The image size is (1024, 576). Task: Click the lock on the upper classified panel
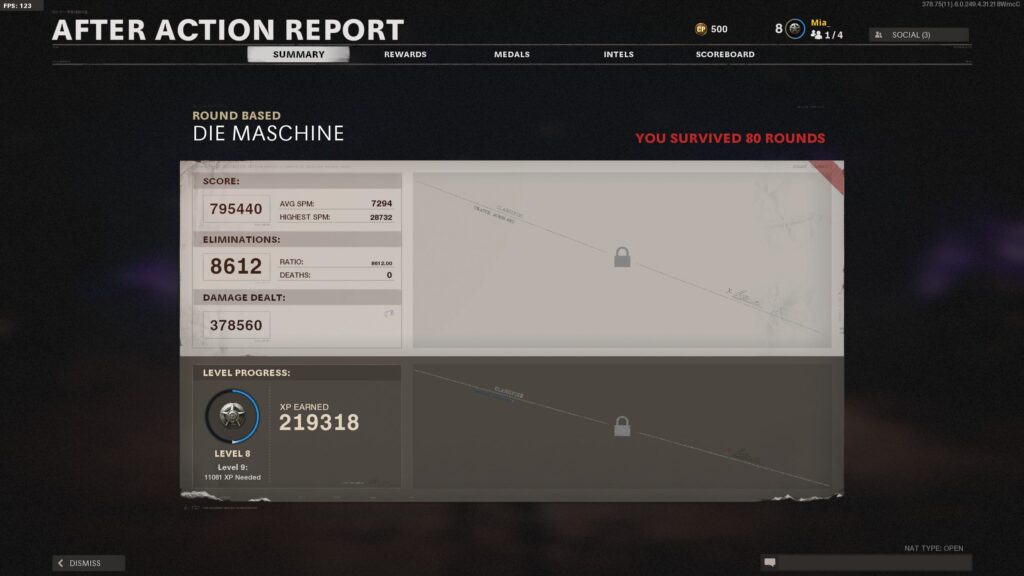pos(622,257)
